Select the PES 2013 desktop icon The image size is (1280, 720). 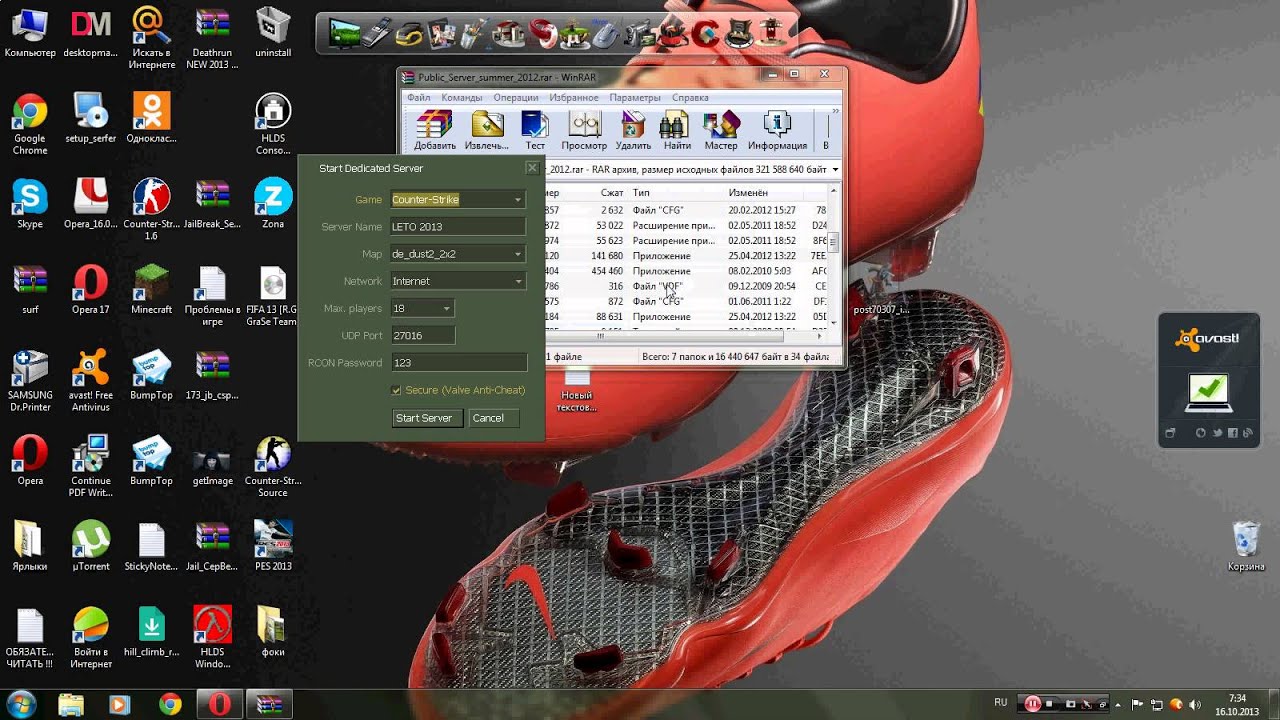tap(272, 546)
